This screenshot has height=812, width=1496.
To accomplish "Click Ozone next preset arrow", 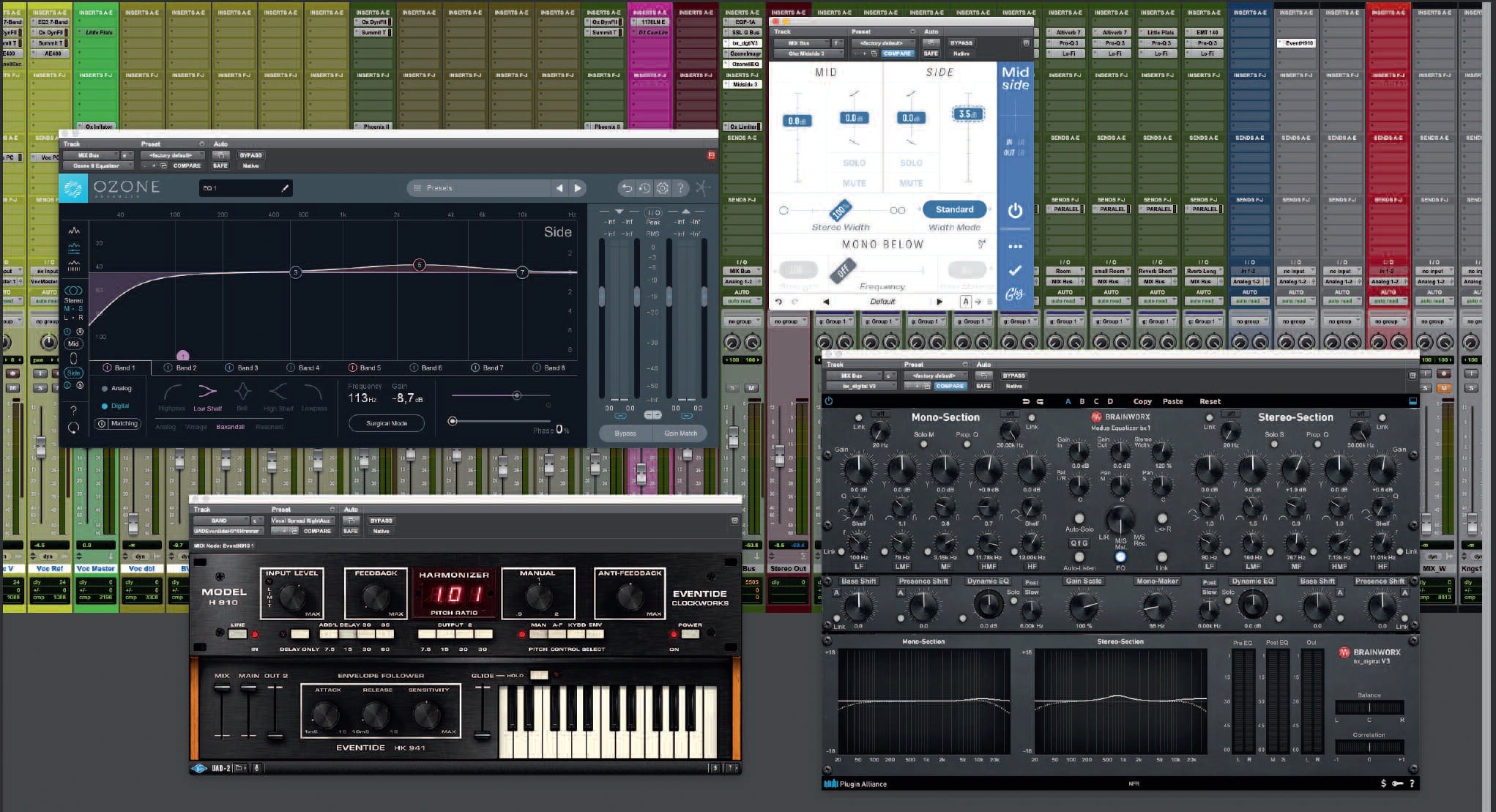I will 578,188.
